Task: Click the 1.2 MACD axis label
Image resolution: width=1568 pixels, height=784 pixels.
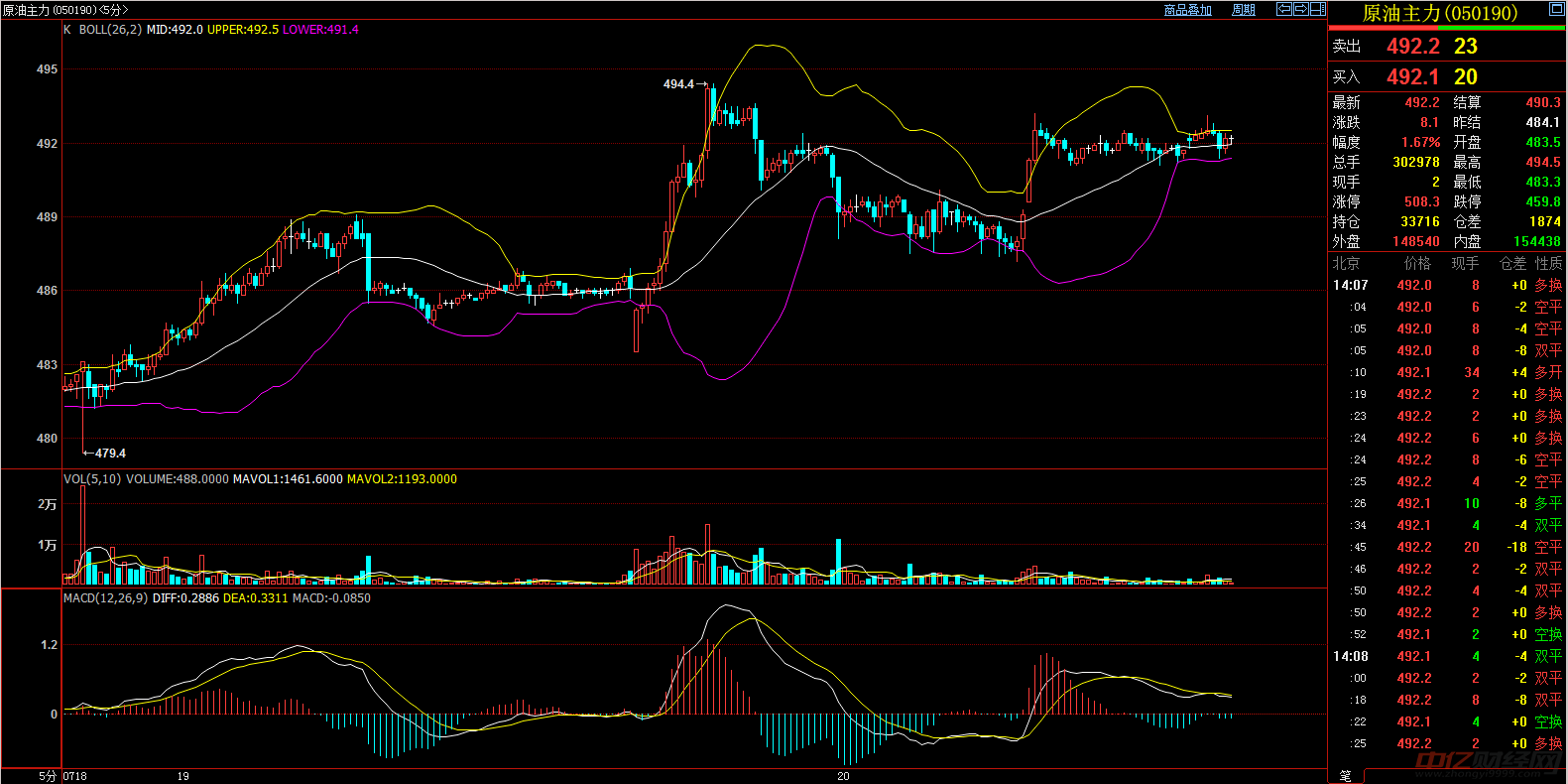Action: 50,645
